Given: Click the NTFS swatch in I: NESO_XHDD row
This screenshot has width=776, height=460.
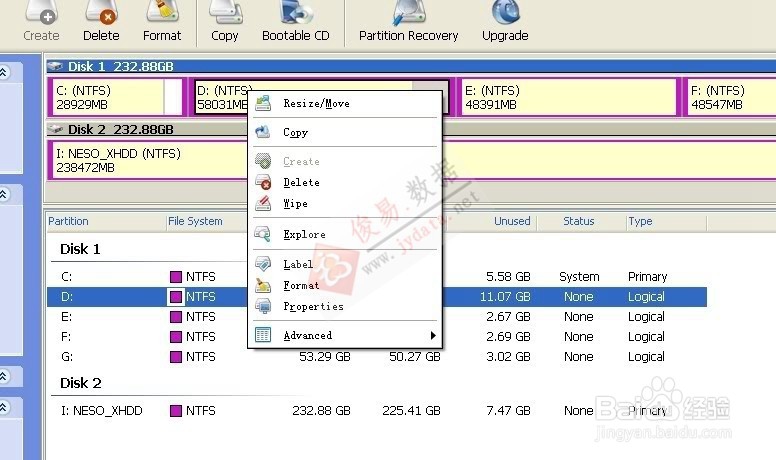Looking at the screenshot, I should click(176, 411).
